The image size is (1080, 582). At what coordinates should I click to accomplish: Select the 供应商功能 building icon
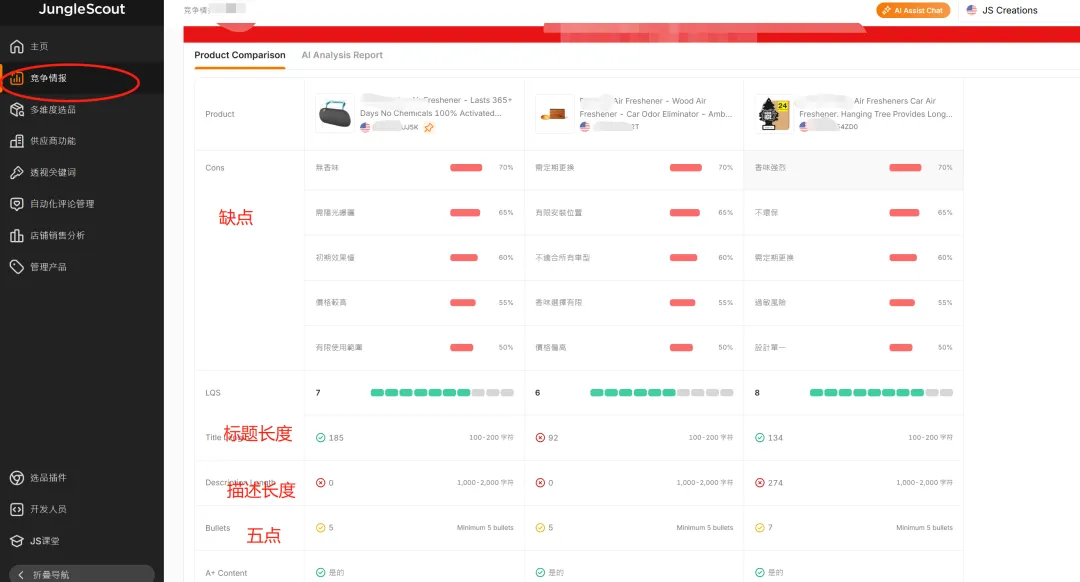coord(17,141)
